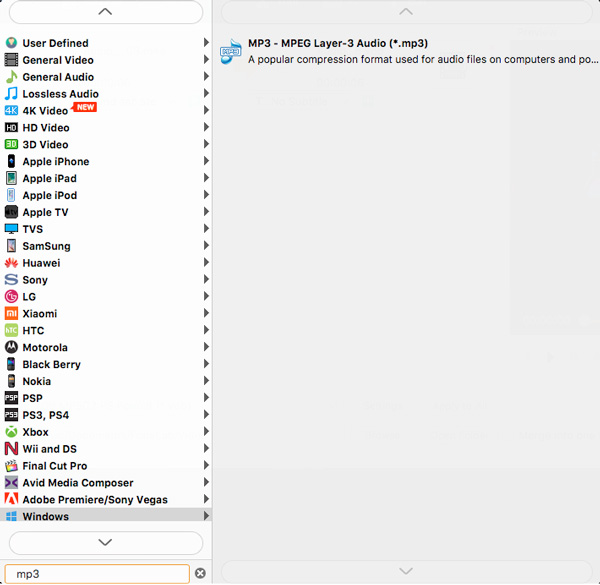
Task: Click the mp3 search input field
Action: (x=97, y=574)
